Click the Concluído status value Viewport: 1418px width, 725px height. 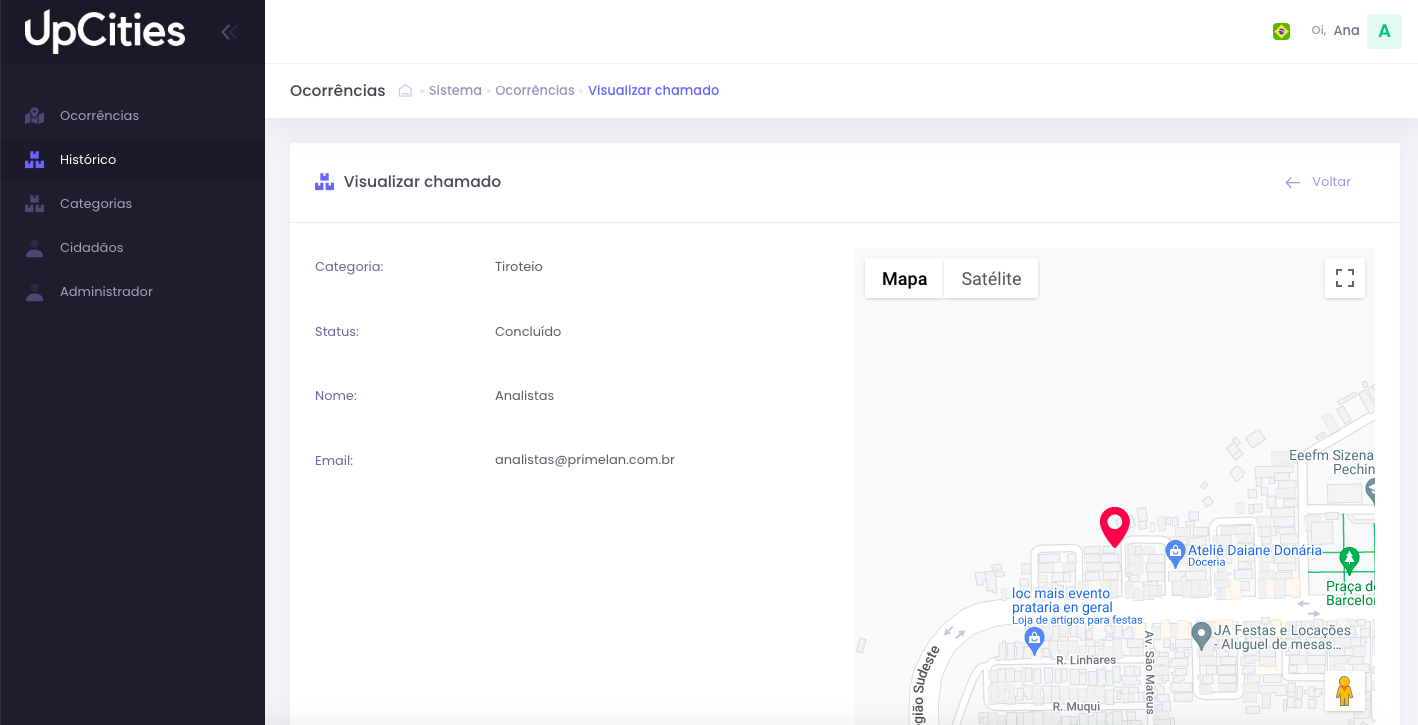(x=528, y=332)
